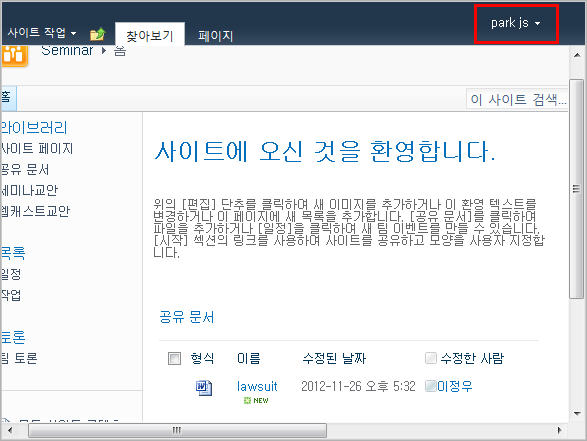Open the 공유 문서 web part title link
Image resolution: width=587 pixels, height=441 pixels.
click(187, 317)
